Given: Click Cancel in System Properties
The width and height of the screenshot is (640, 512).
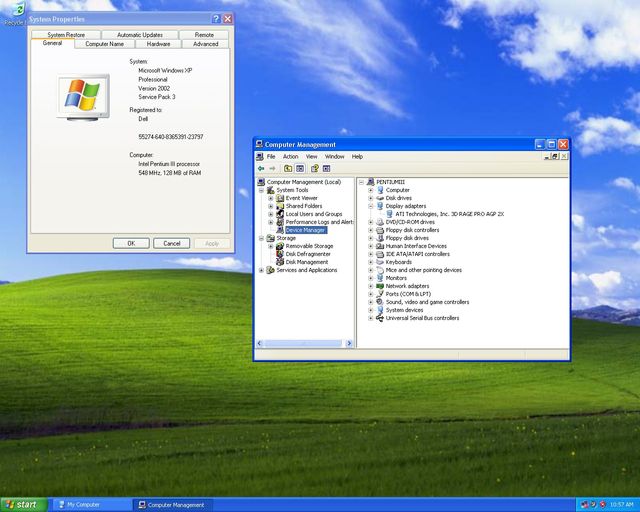Looking at the screenshot, I should [172, 243].
